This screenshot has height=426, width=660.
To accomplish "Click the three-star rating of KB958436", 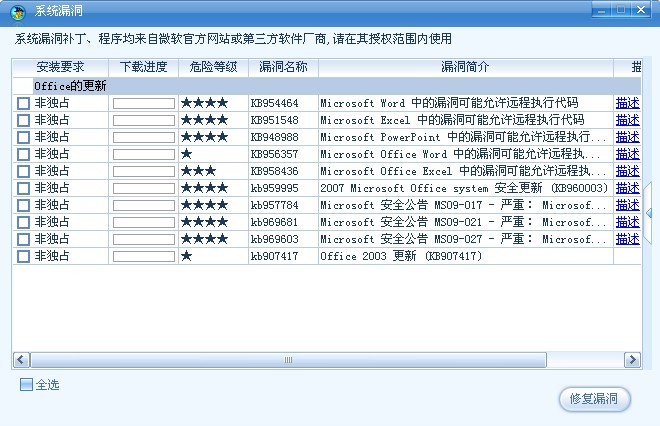I will coord(198,171).
